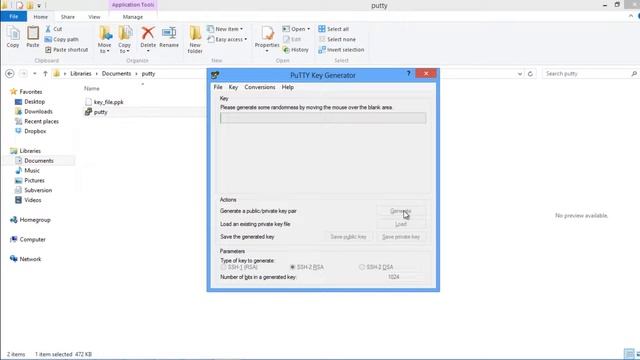
Task: Click the History icon in the Open group
Action: (x=296, y=49)
